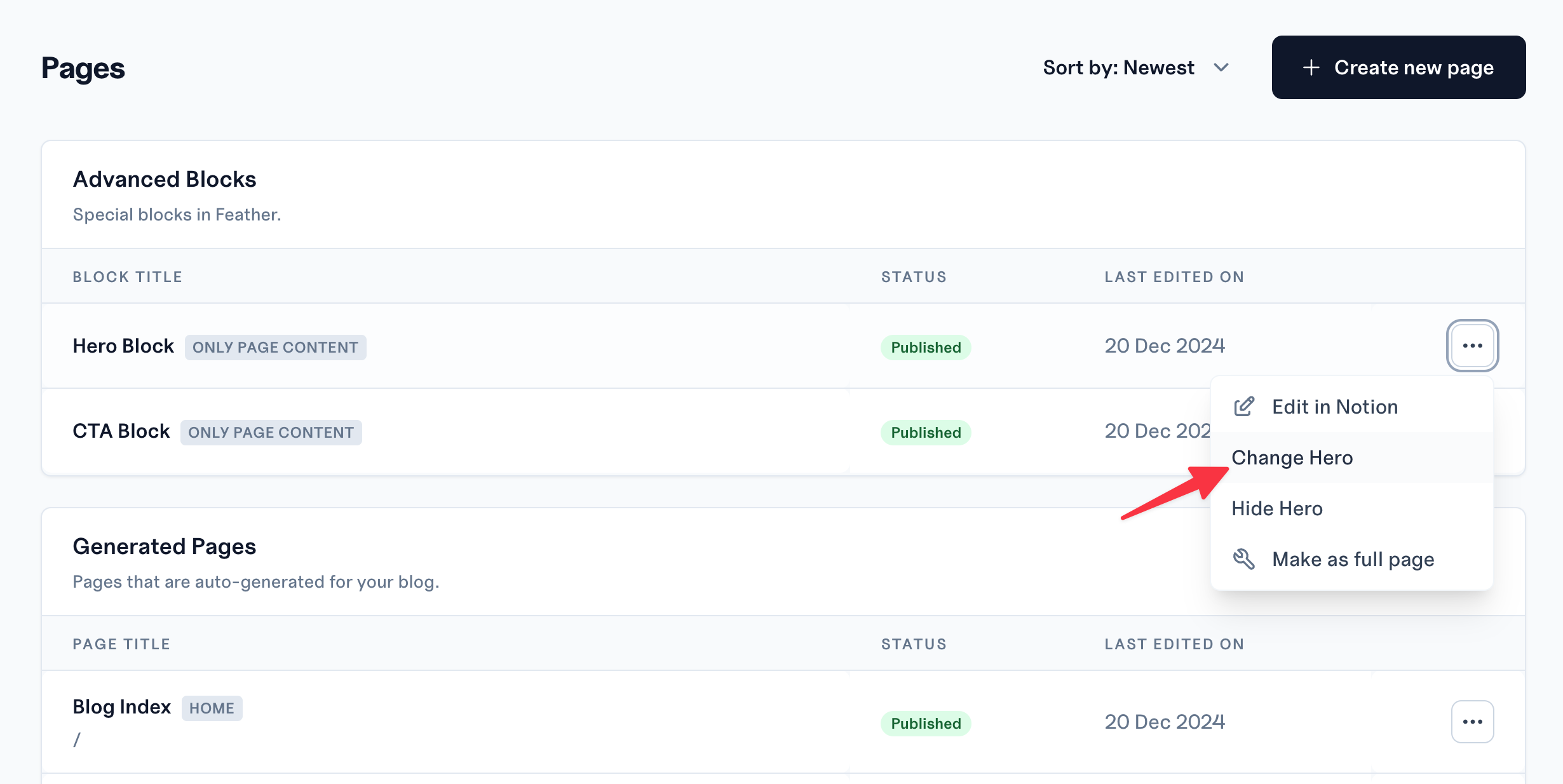Click the wrench icon beside Make as full page

[x=1243, y=559]
